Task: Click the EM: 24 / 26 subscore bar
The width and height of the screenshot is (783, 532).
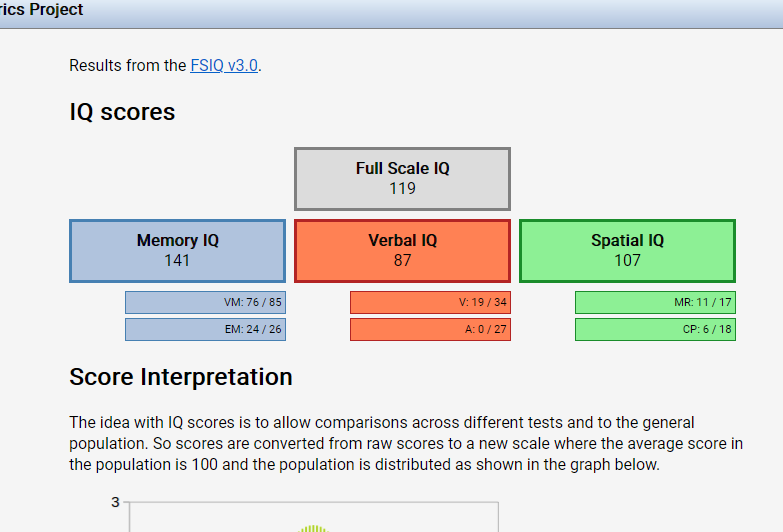Action: coord(205,329)
